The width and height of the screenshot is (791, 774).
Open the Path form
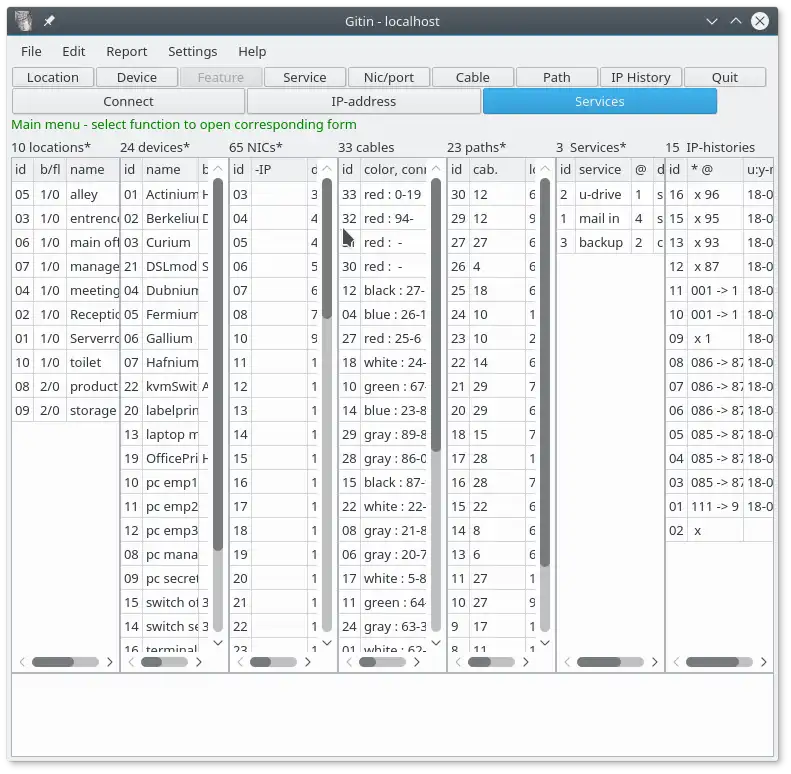point(557,77)
